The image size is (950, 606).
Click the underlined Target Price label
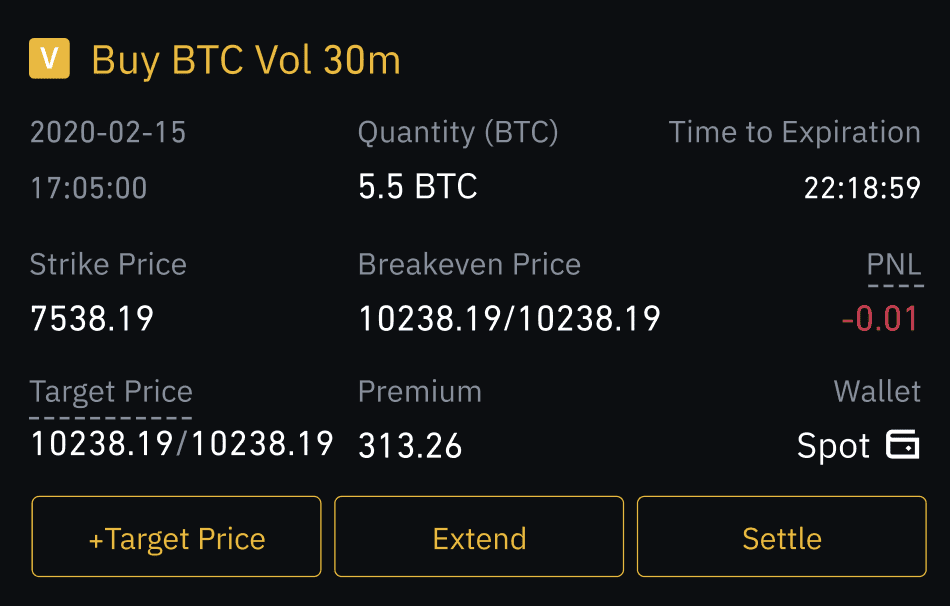coord(111,392)
